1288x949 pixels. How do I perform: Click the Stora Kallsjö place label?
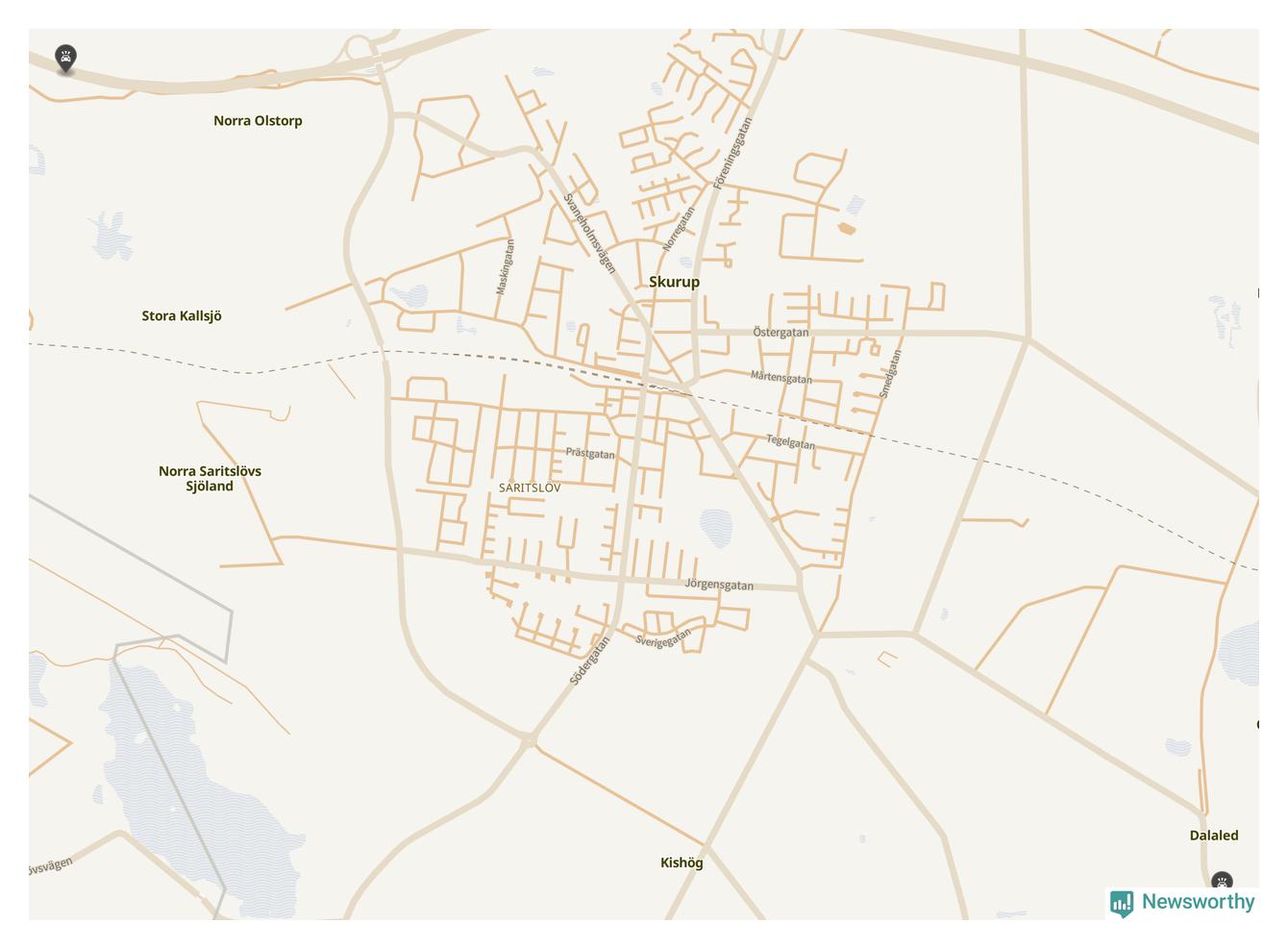(182, 315)
